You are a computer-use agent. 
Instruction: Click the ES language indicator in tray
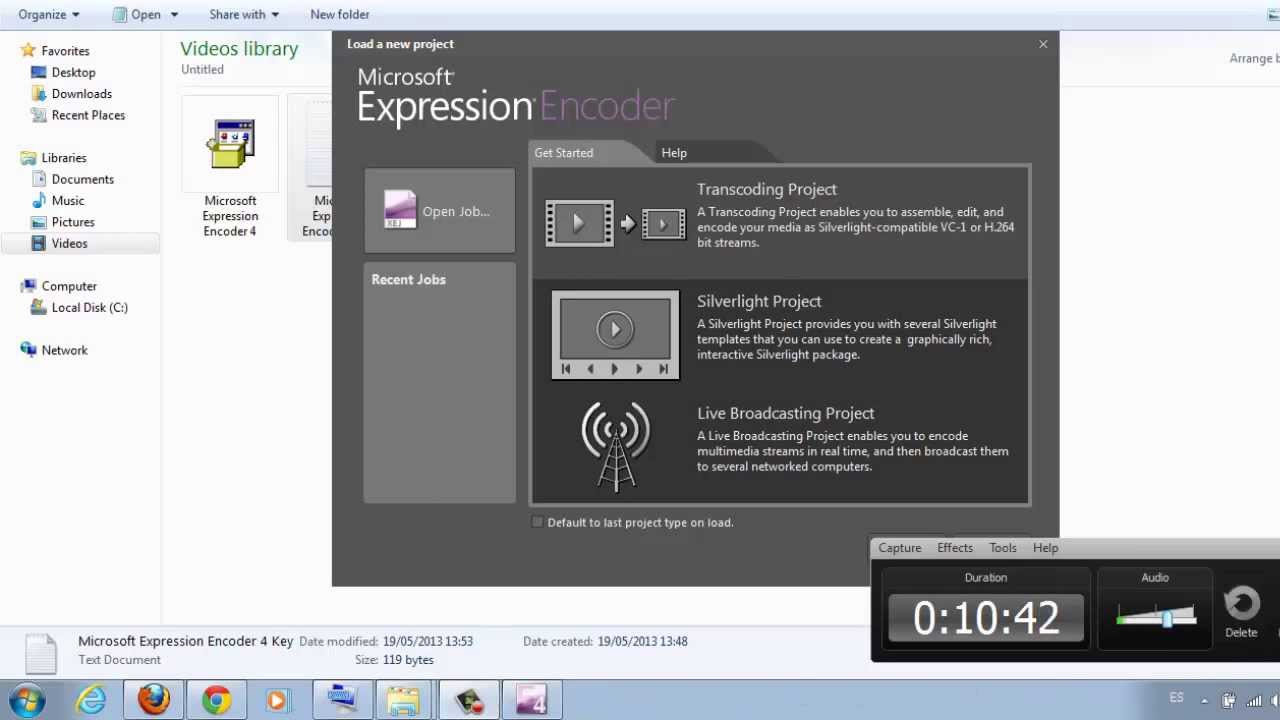[x=1177, y=698]
